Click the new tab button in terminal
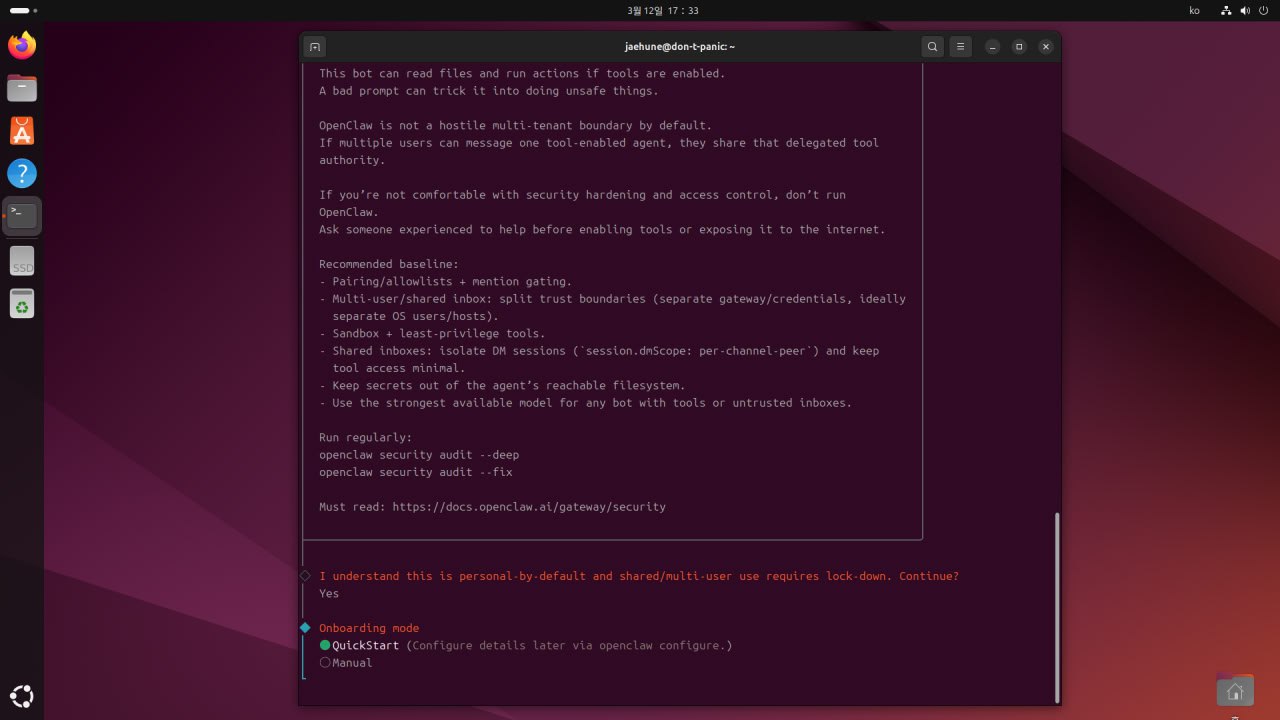Viewport: 1280px width, 720px height. tap(314, 47)
